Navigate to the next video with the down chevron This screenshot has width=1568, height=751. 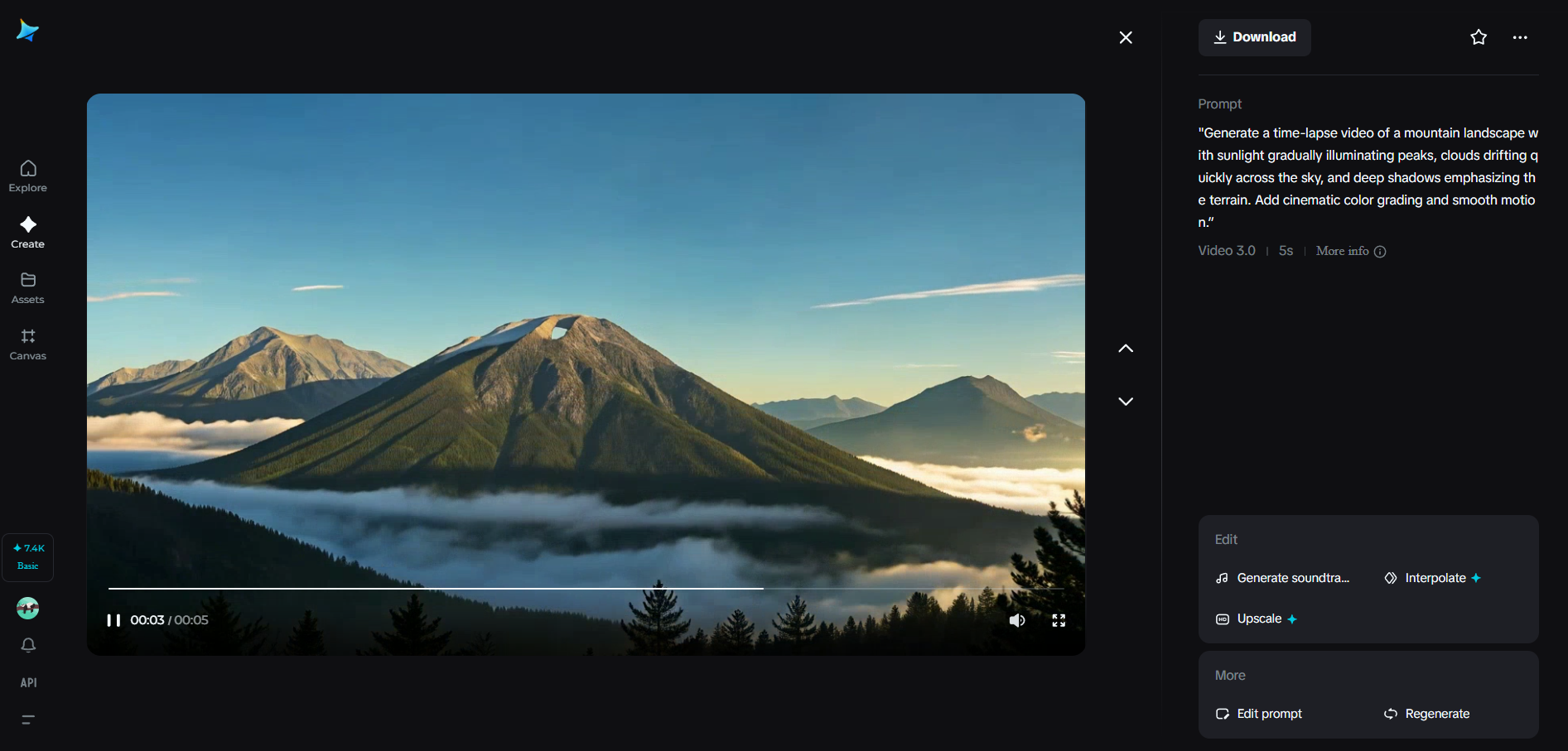tap(1125, 401)
